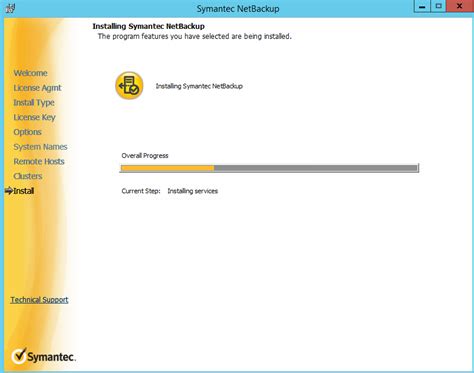Click the Symantec checkmark logo

point(19,356)
